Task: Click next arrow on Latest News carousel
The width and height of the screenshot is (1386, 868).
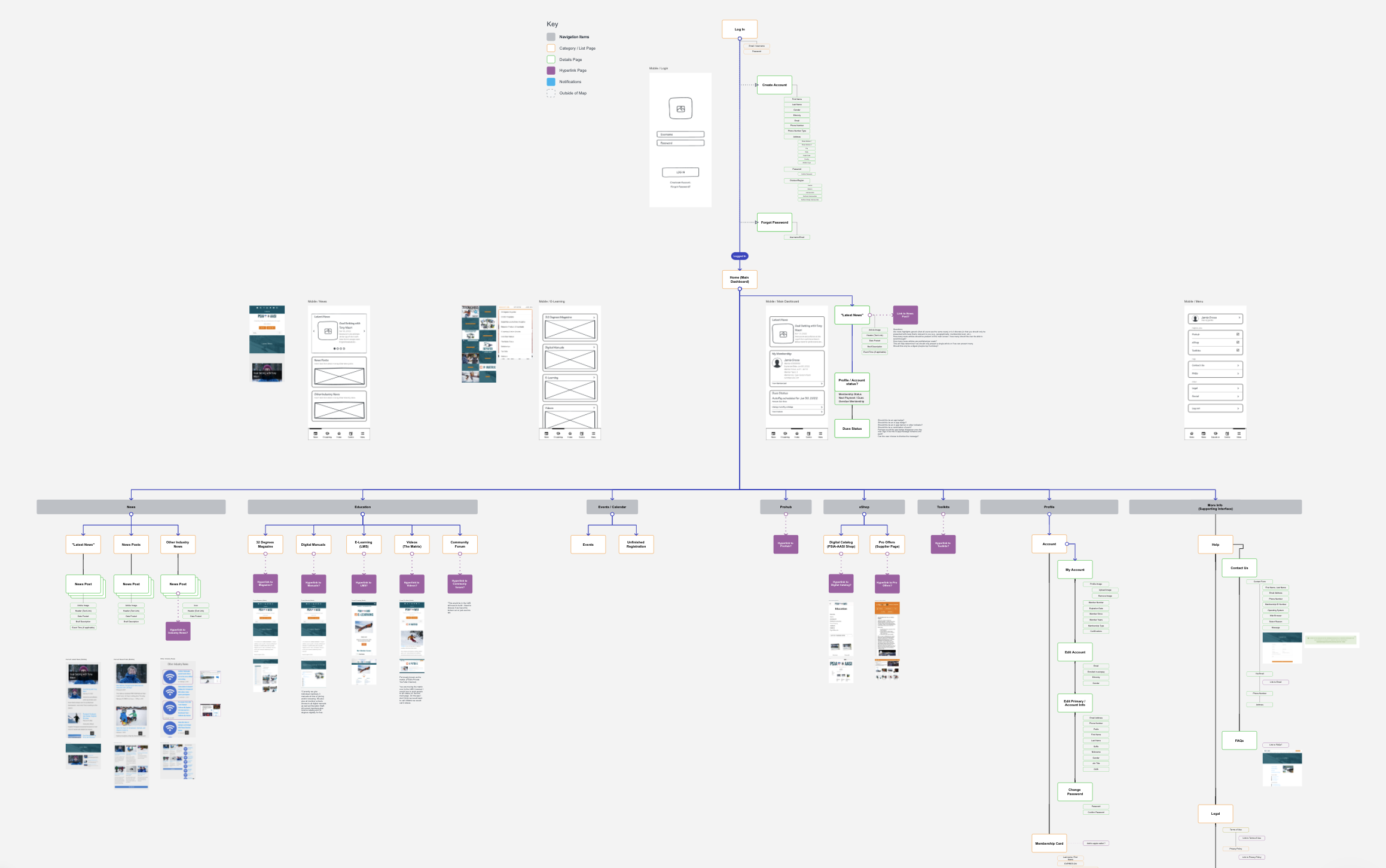Action: [x=364, y=331]
